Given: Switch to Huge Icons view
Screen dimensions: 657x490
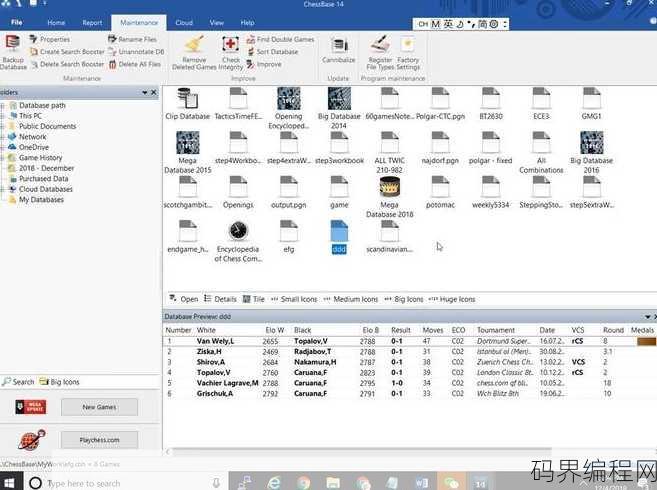Looking at the screenshot, I should 452,299.
